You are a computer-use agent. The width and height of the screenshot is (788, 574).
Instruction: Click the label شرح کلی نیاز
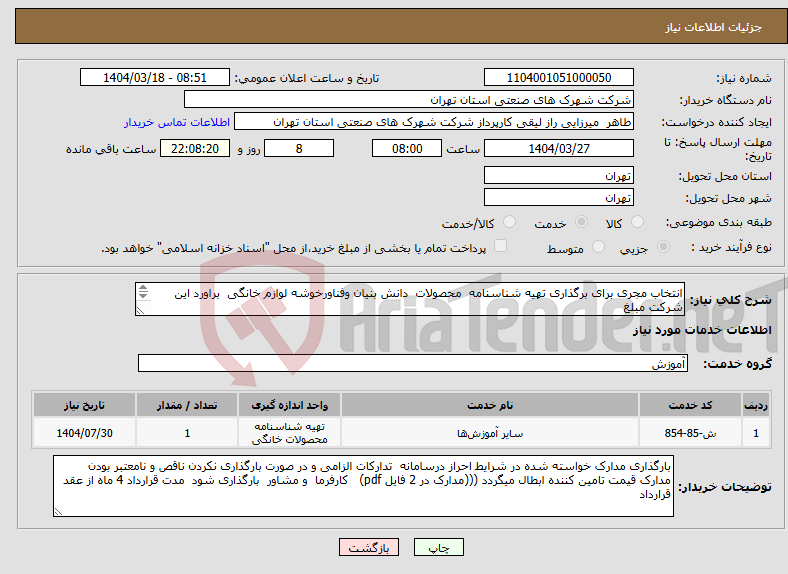click(x=730, y=300)
